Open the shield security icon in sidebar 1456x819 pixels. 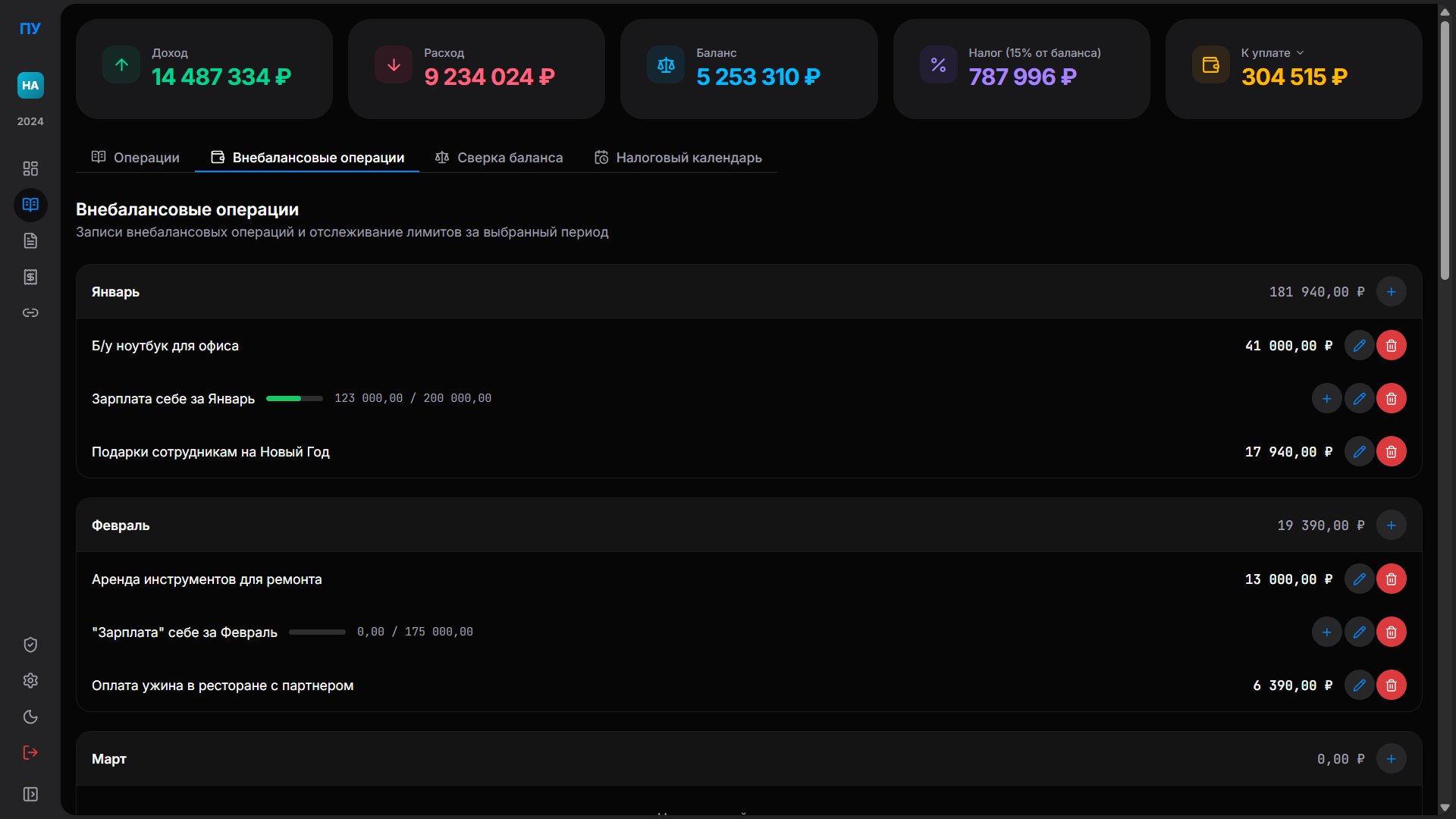pyautogui.click(x=30, y=645)
